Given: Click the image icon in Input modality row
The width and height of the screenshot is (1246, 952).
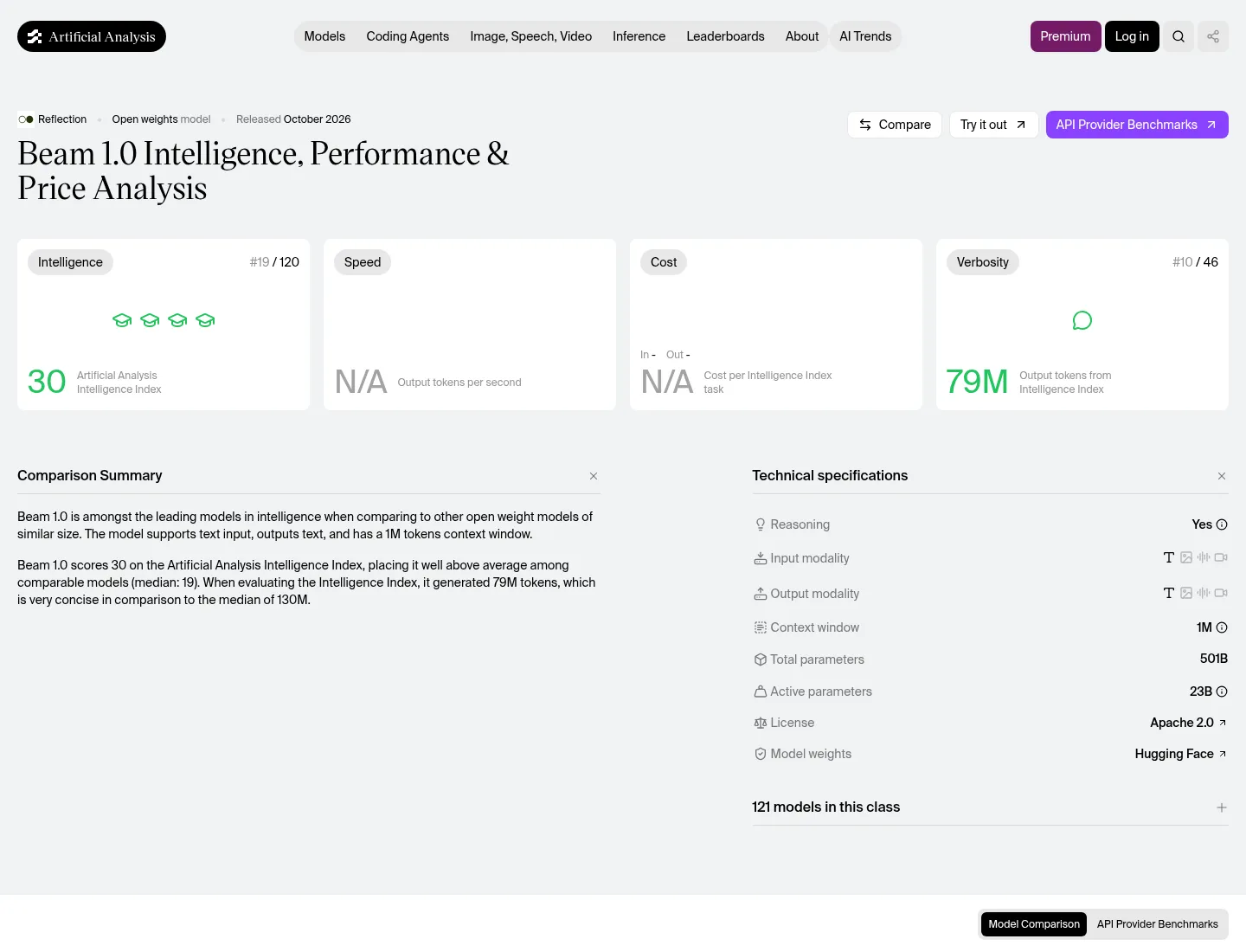Looking at the screenshot, I should (1186, 557).
